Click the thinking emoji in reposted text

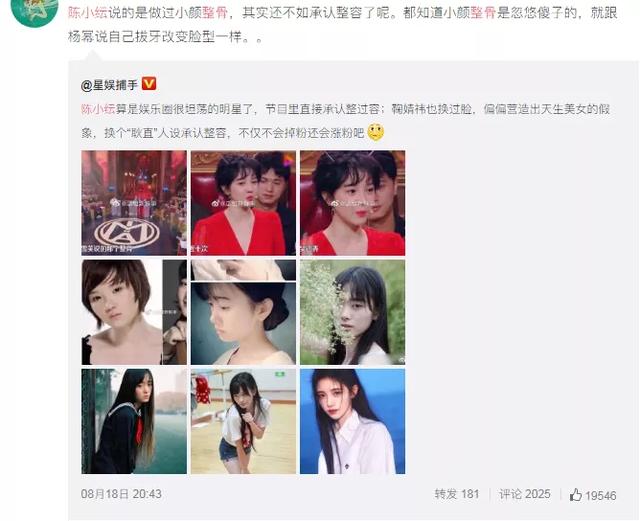coord(376,132)
